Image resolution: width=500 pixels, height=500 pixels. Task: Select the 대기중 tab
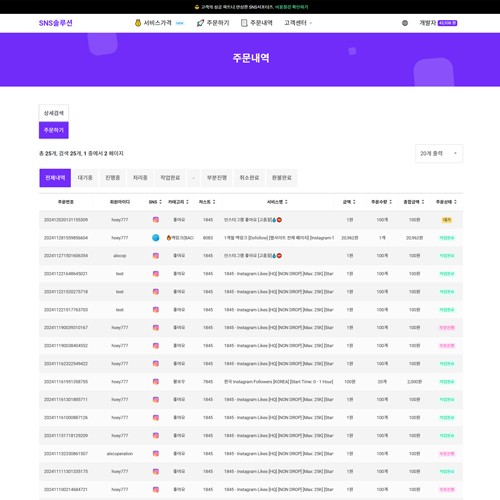click(85, 178)
